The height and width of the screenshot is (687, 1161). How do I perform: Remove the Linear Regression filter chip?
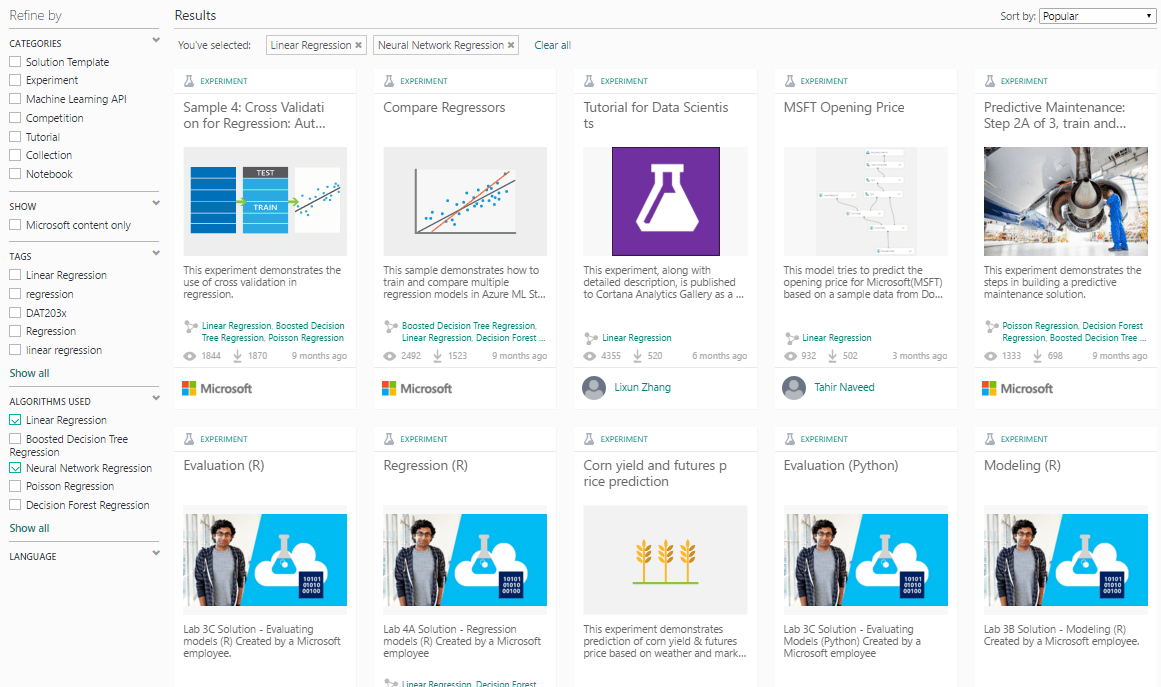[359, 46]
